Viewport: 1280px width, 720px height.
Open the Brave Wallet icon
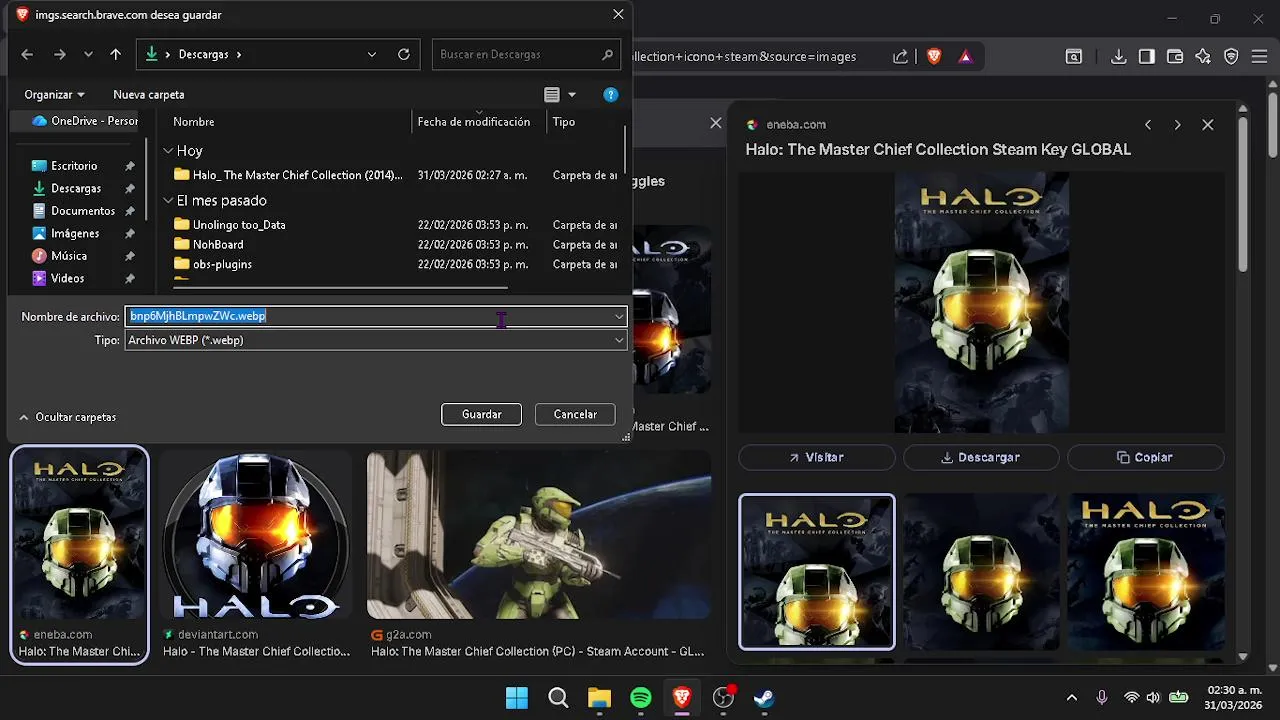pyautogui.click(x=1175, y=57)
